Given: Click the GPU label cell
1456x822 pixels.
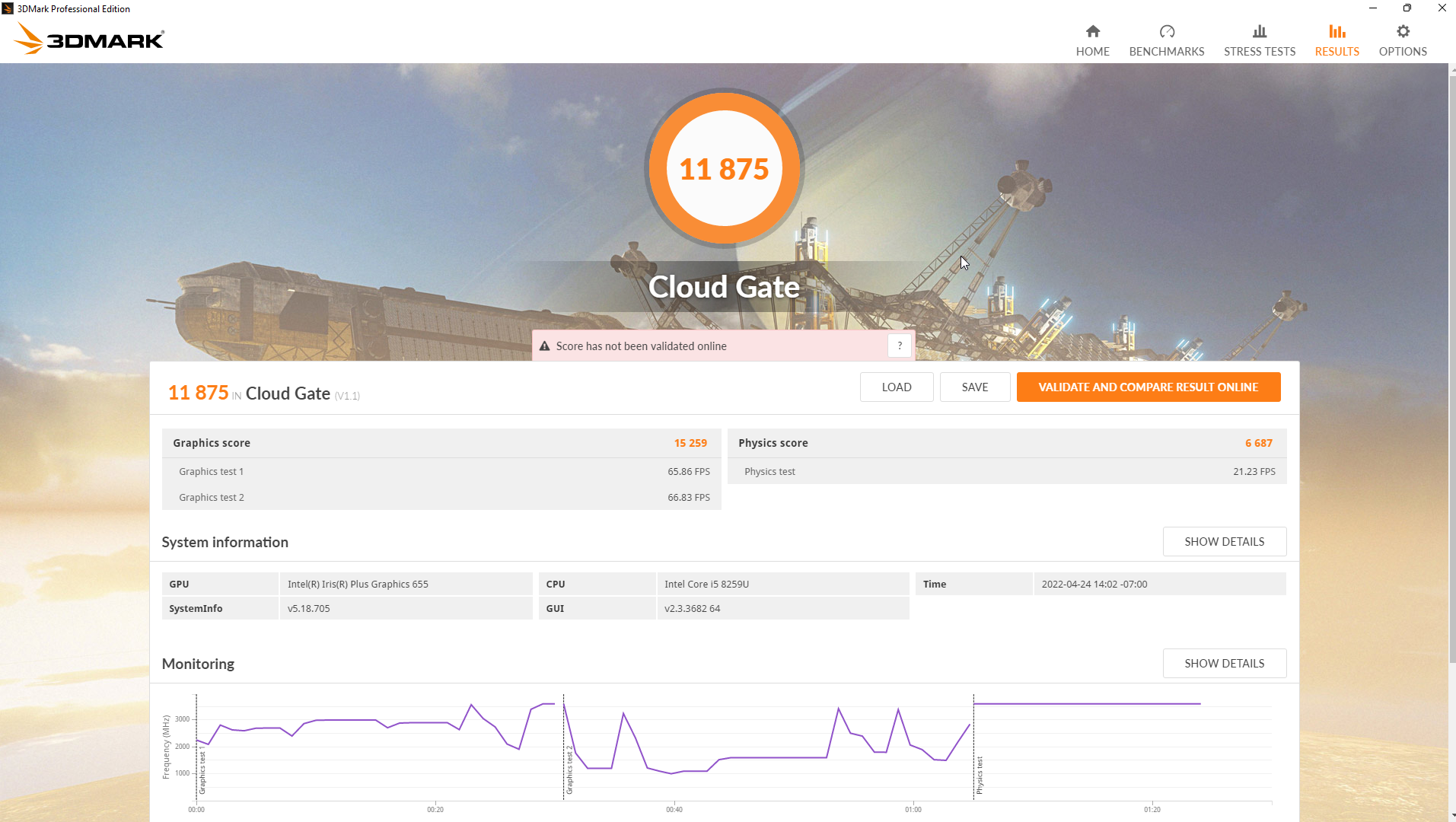Looking at the screenshot, I should (220, 584).
